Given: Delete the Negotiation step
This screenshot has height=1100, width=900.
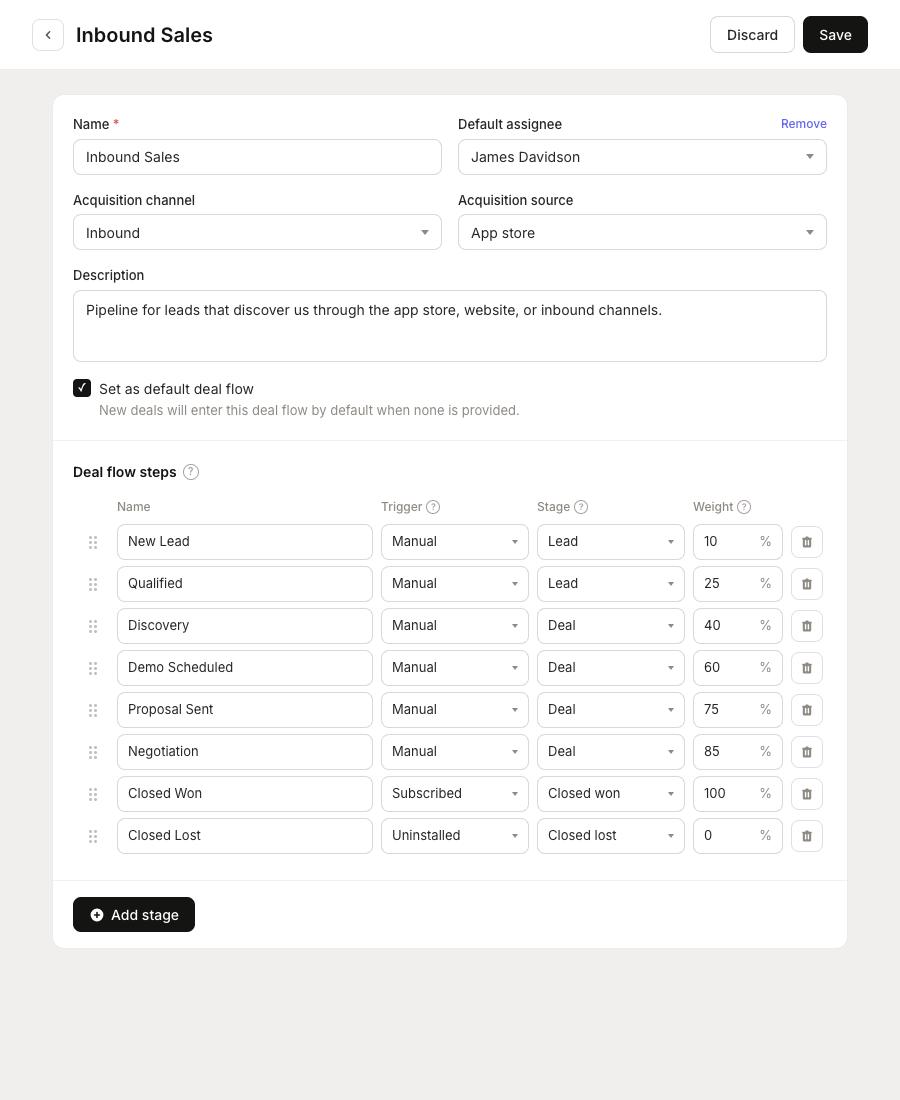Looking at the screenshot, I should click(806, 751).
